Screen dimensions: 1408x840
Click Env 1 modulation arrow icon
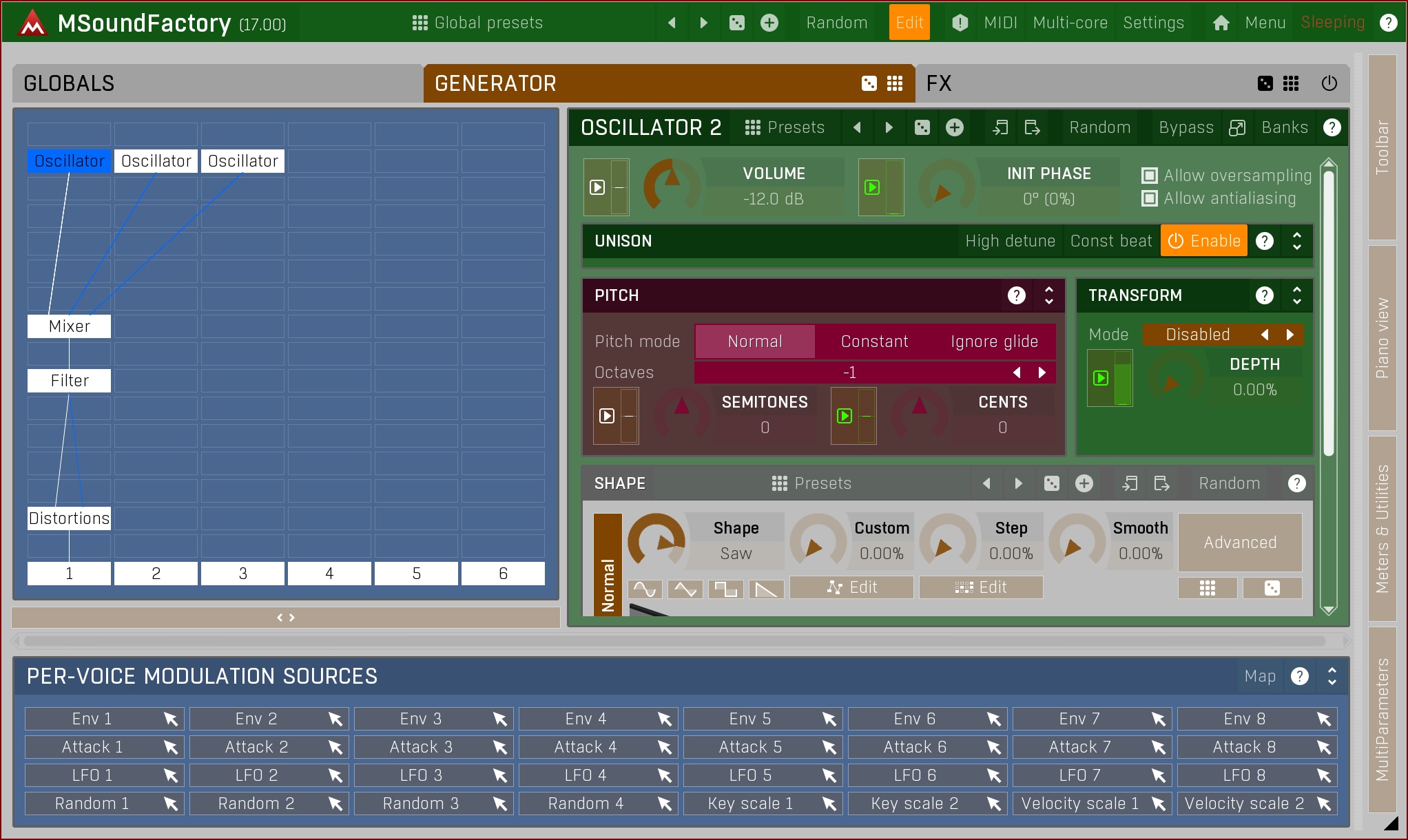tap(170, 719)
